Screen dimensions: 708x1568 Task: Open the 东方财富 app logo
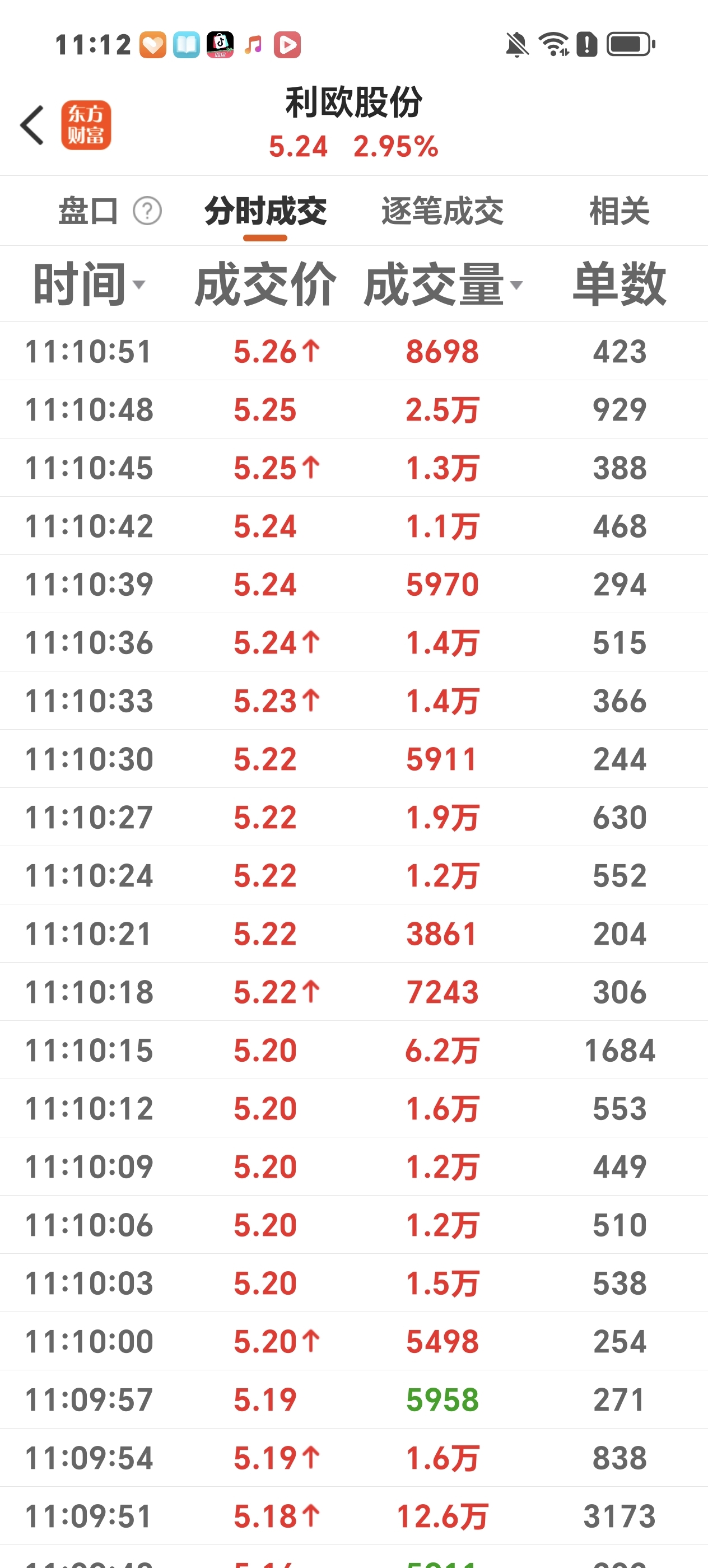(x=86, y=125)
